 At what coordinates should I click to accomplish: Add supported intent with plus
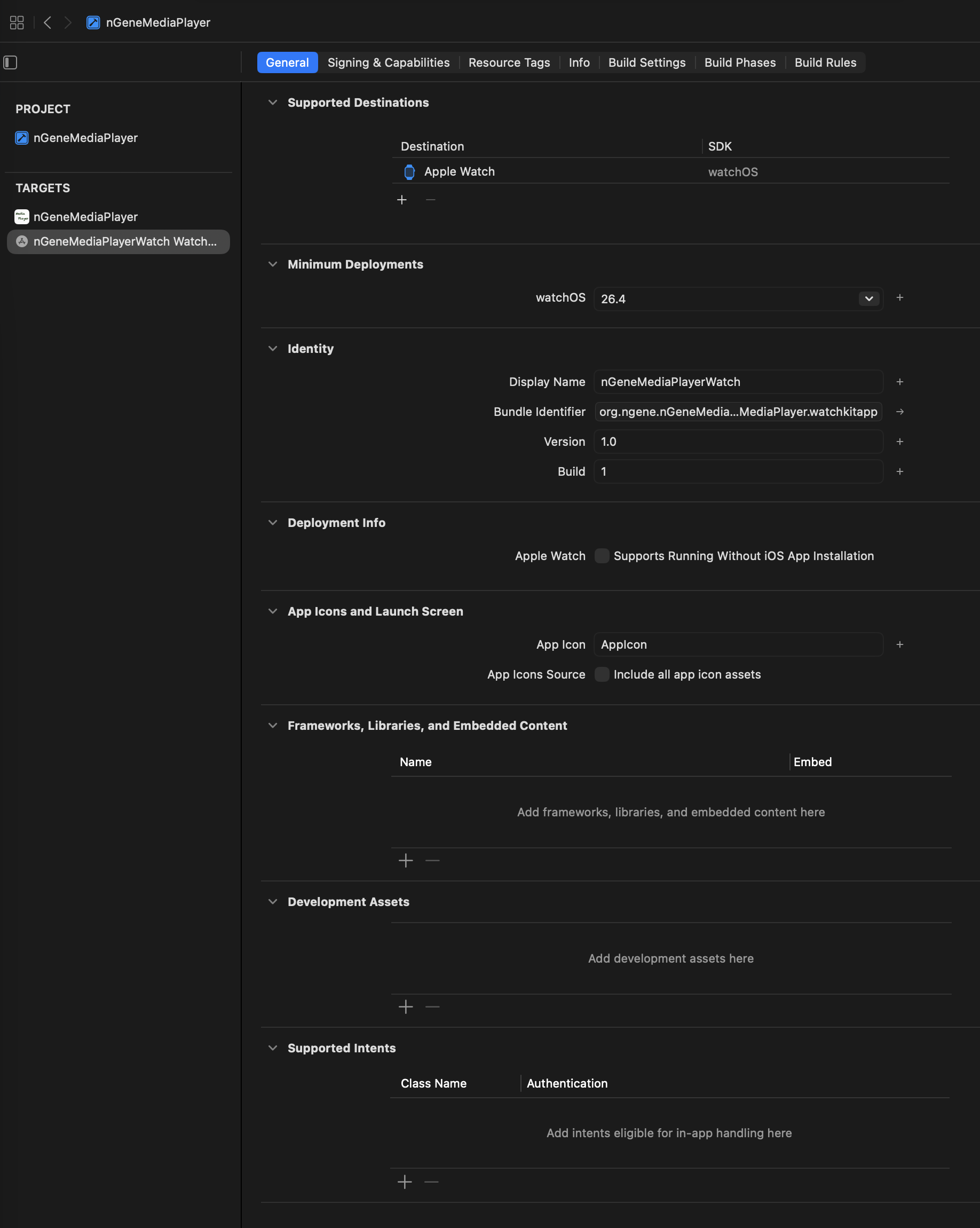pos(404,1182)
